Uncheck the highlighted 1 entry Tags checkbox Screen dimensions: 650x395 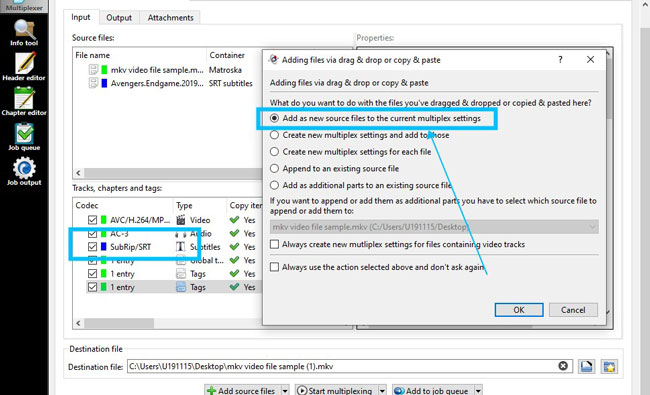[92, 287]
